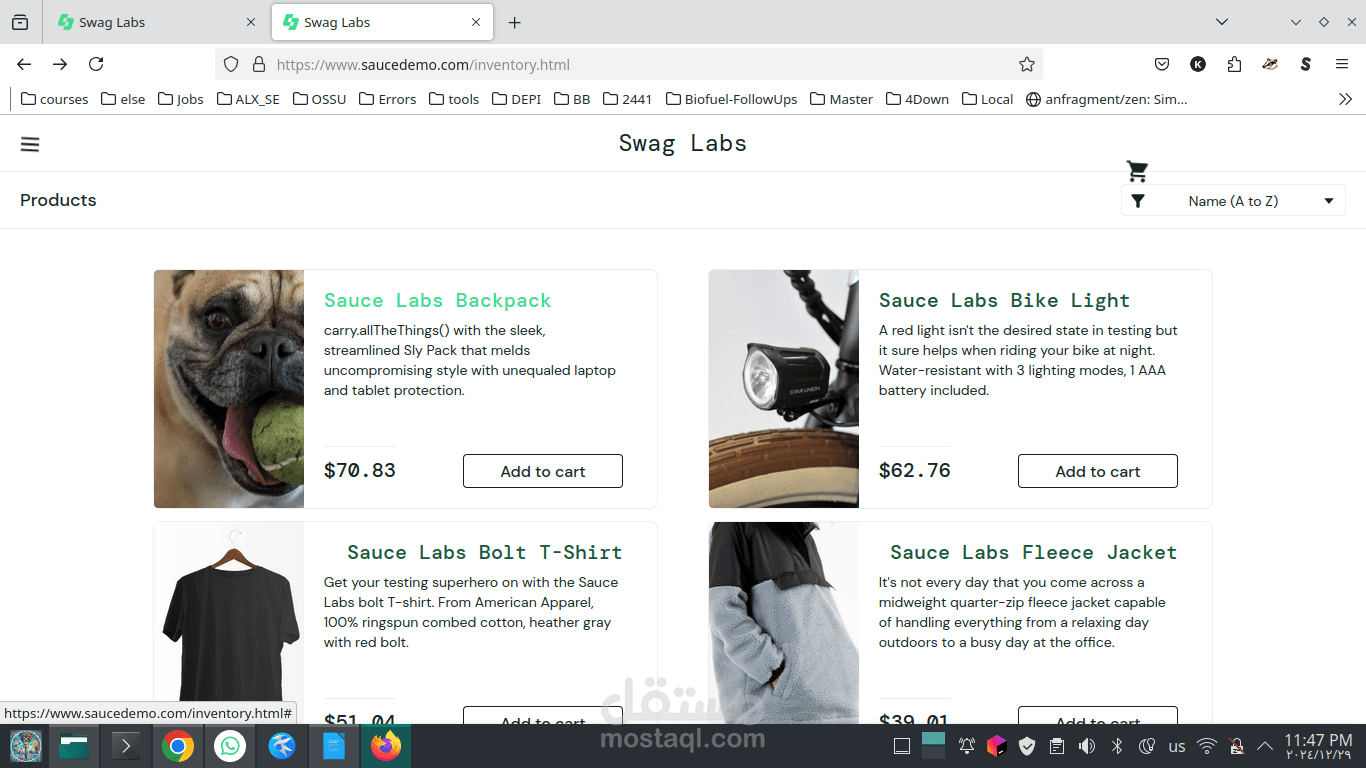
Task: Open the shopping cart
Action: point(1137,171)
